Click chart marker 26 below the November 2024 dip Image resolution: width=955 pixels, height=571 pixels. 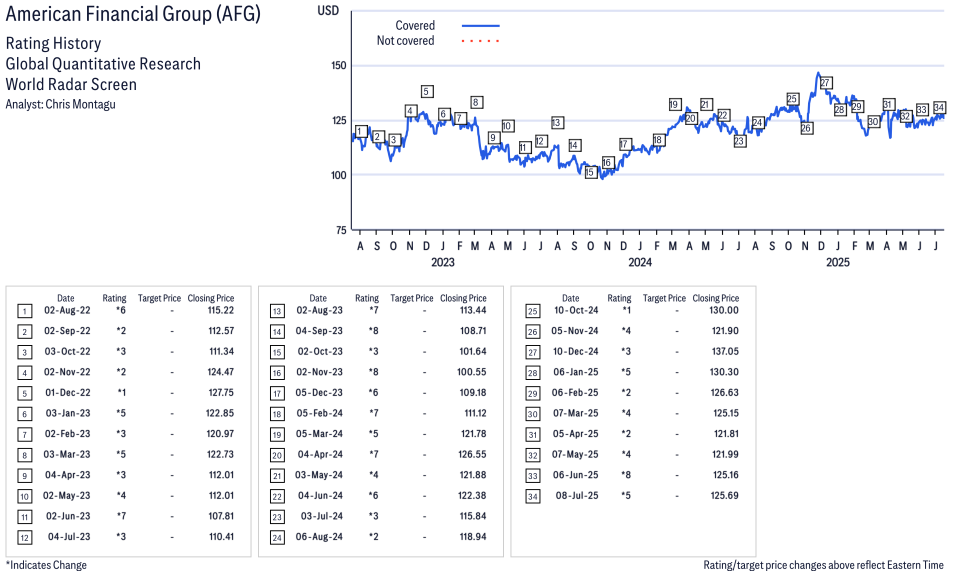(806, 128)
